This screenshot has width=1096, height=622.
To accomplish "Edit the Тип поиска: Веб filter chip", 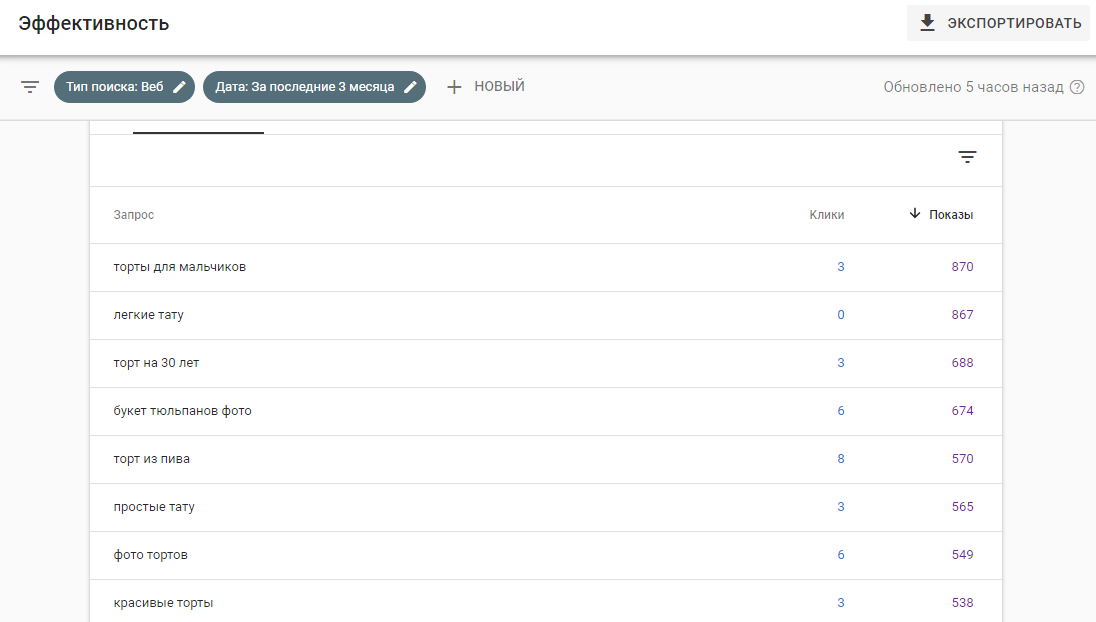I will tap(124, 87).
